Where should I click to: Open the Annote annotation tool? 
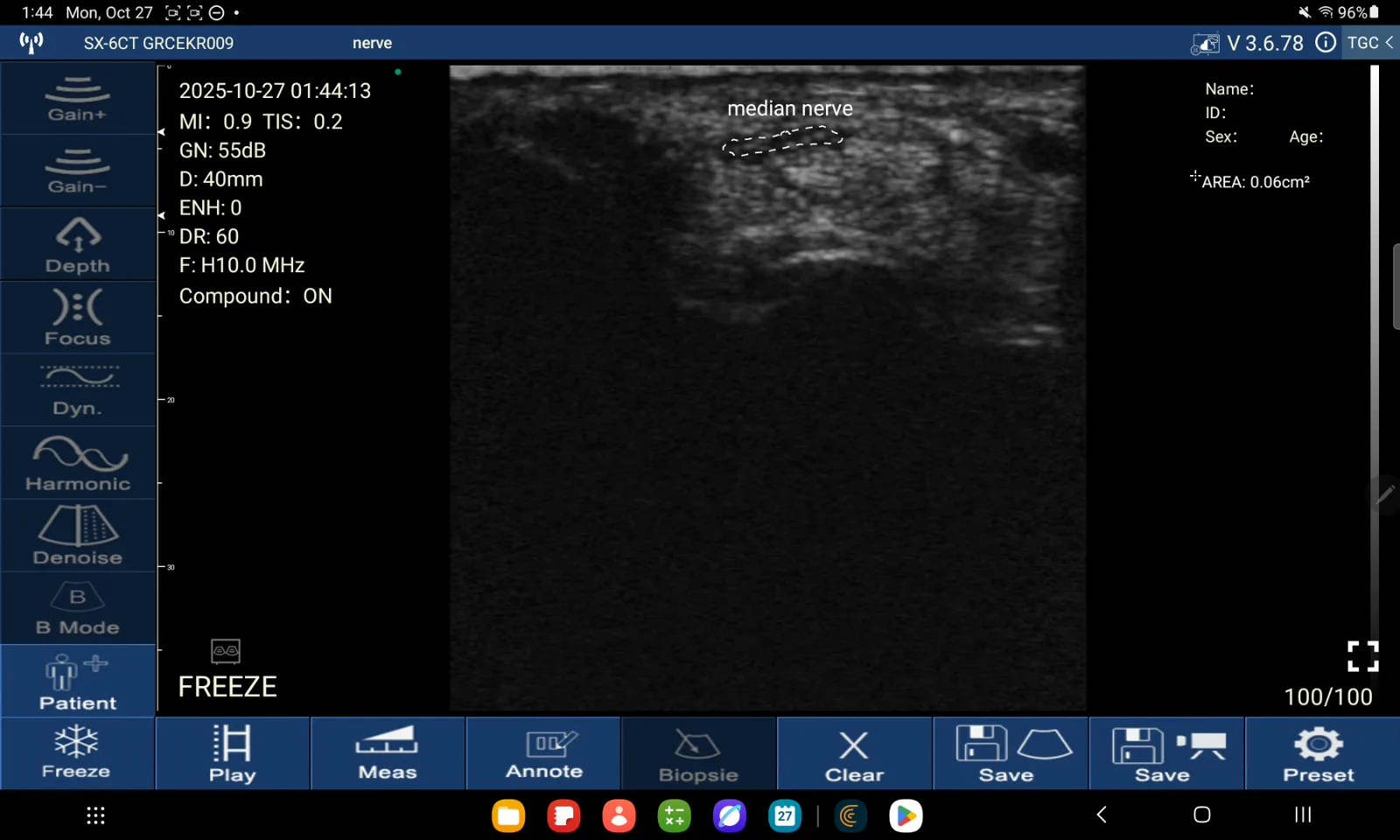(543, 753)
